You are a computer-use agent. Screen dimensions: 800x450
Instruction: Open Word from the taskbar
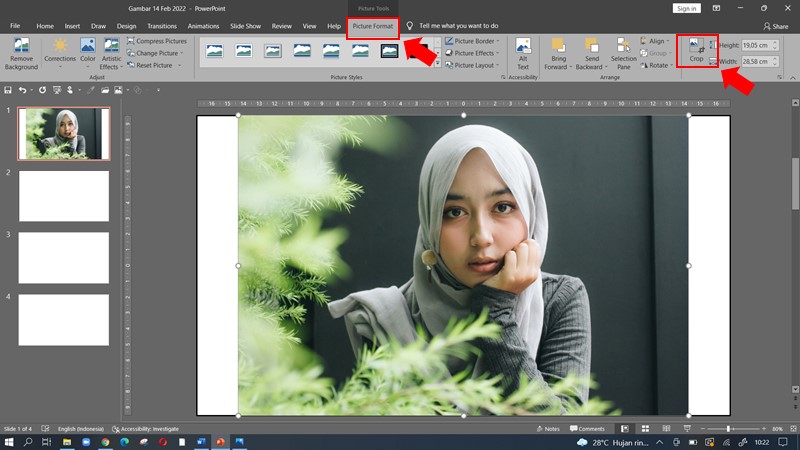coord(201,442)
